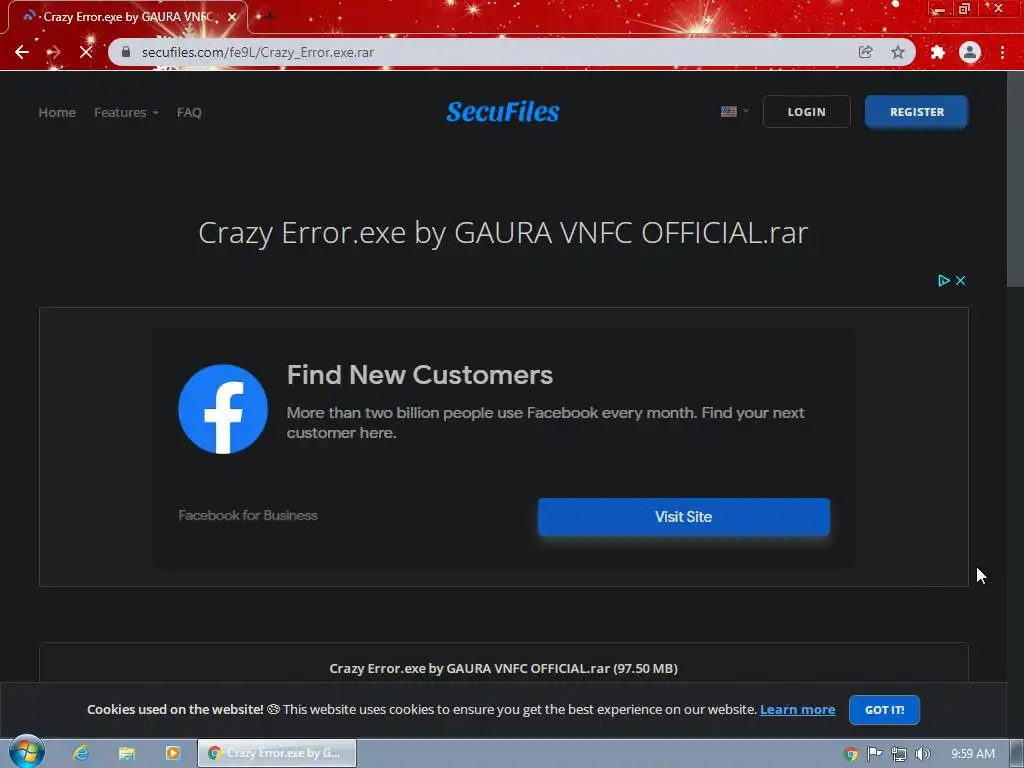Screen dimensions: 1024x768
Task: Open the Windows Start button
Action: (x=27, y=752)
